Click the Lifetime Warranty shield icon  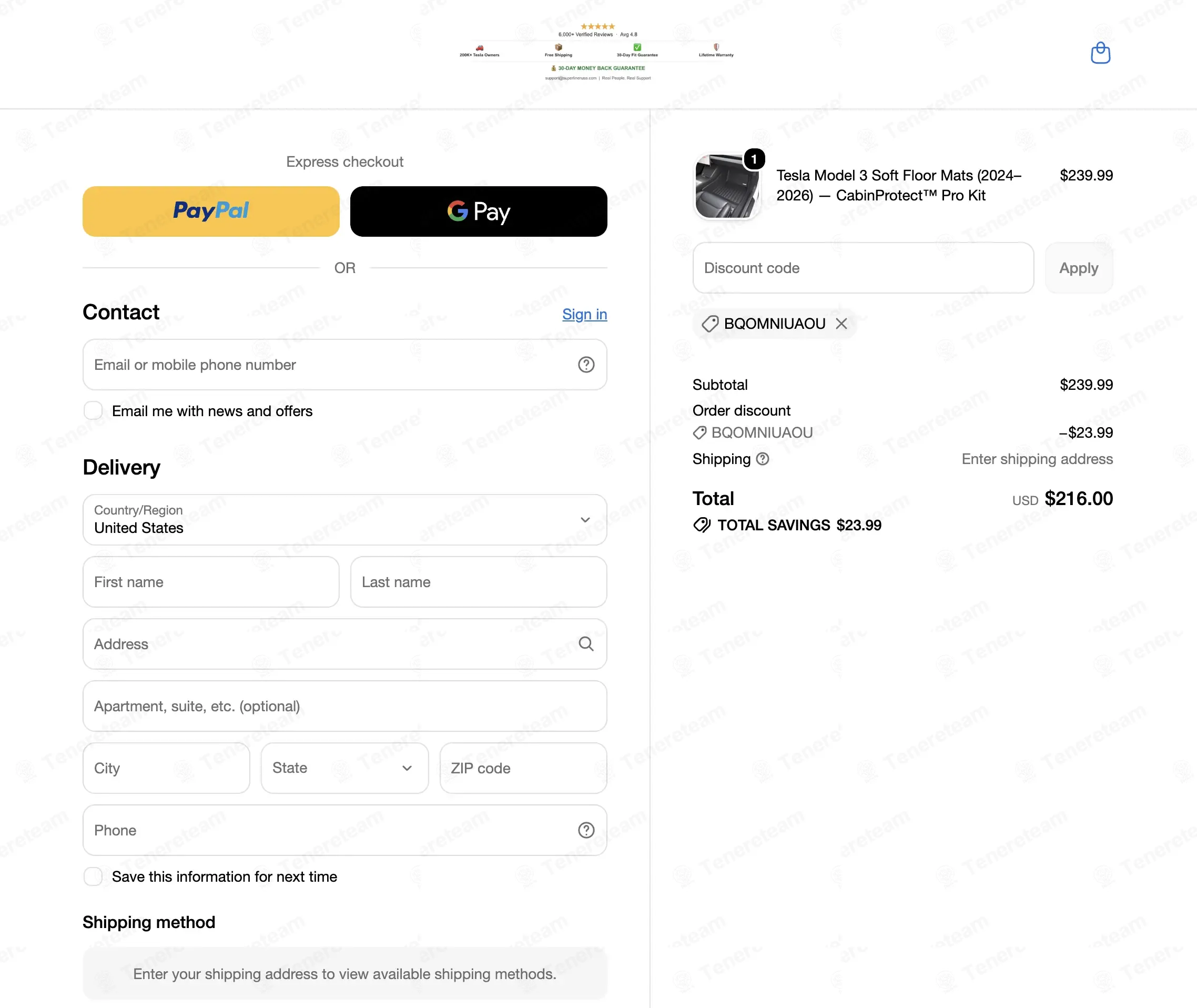click(x=716, y=47)
